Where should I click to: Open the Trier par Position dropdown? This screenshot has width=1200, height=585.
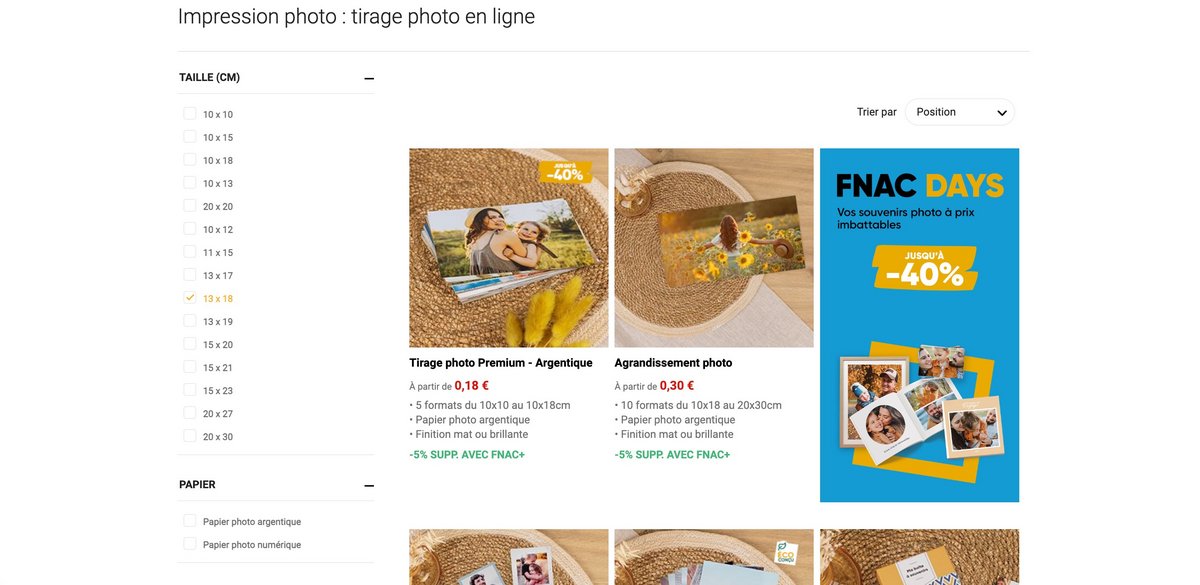959,112
